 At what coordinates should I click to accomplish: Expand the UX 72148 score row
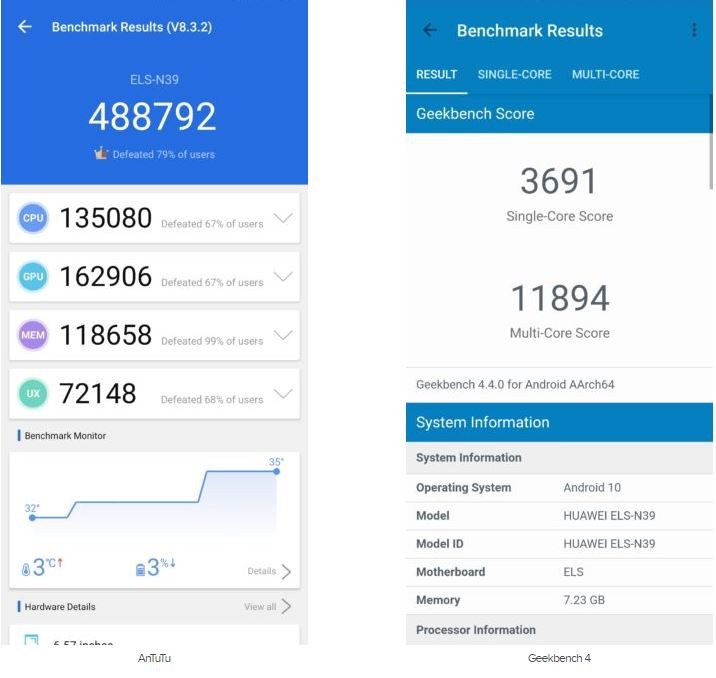coord(283,393)
